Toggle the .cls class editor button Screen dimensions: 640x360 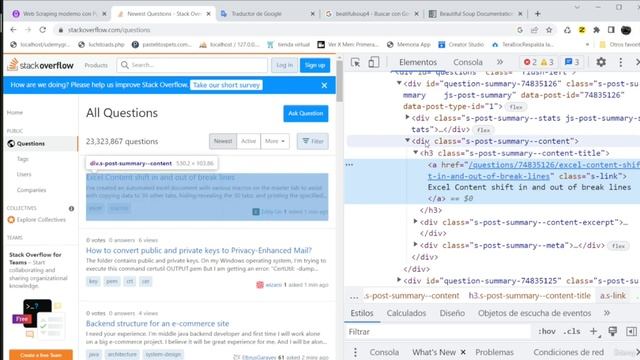pyautogui.click(x=572, y=331)
